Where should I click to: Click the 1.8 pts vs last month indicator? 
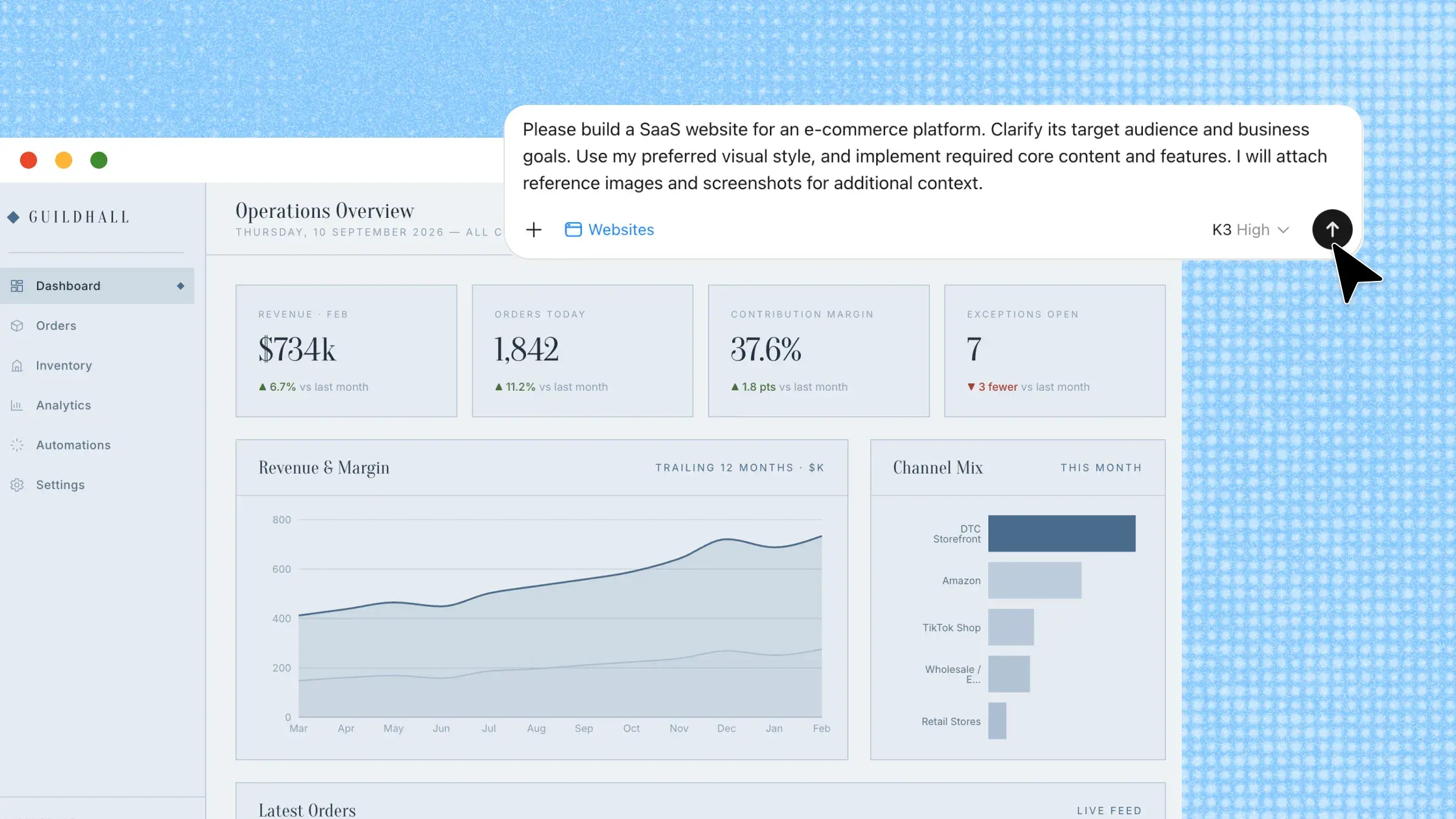[789, 387]
